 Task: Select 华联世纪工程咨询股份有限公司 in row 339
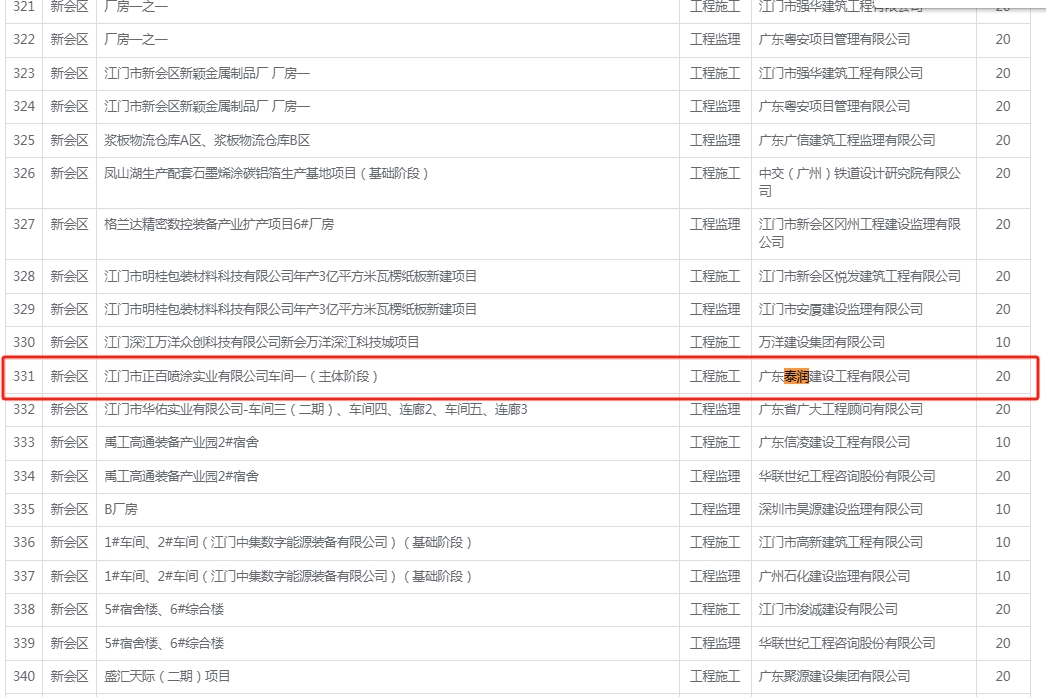(x=847, y=643)
